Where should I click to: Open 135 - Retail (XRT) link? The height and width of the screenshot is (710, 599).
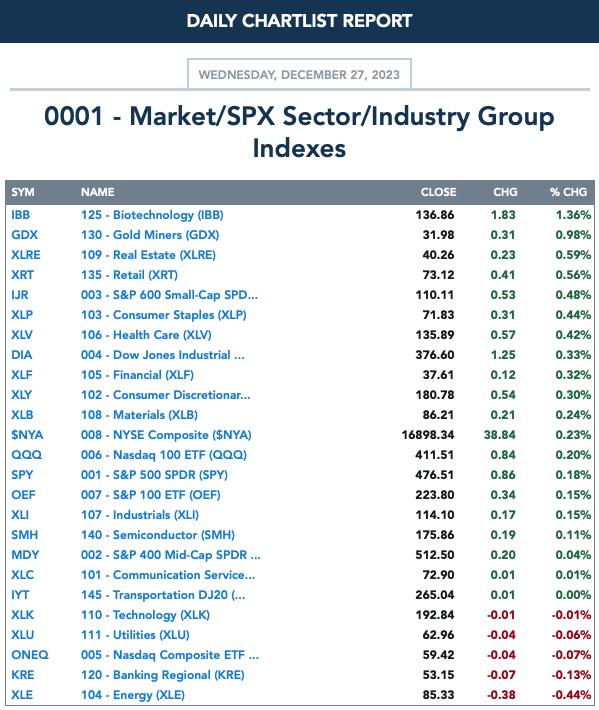pos(129,274)
